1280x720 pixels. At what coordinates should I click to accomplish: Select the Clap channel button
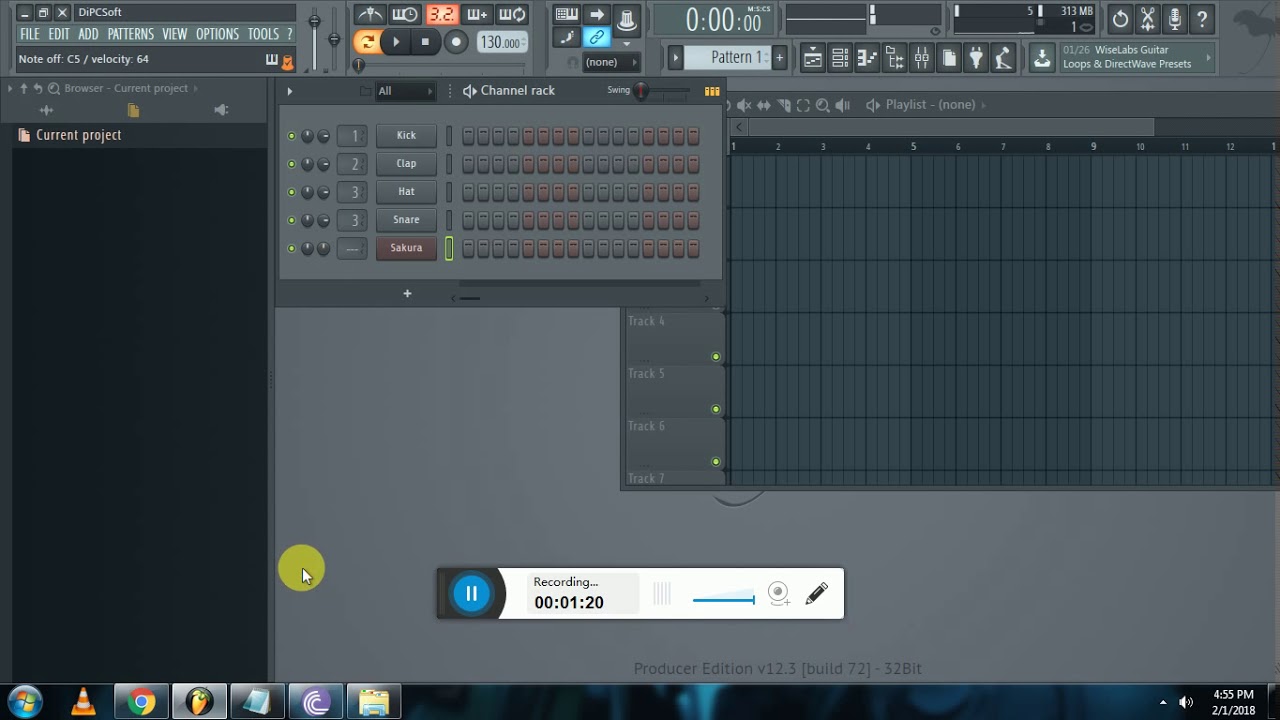click(x=406, y=163)
